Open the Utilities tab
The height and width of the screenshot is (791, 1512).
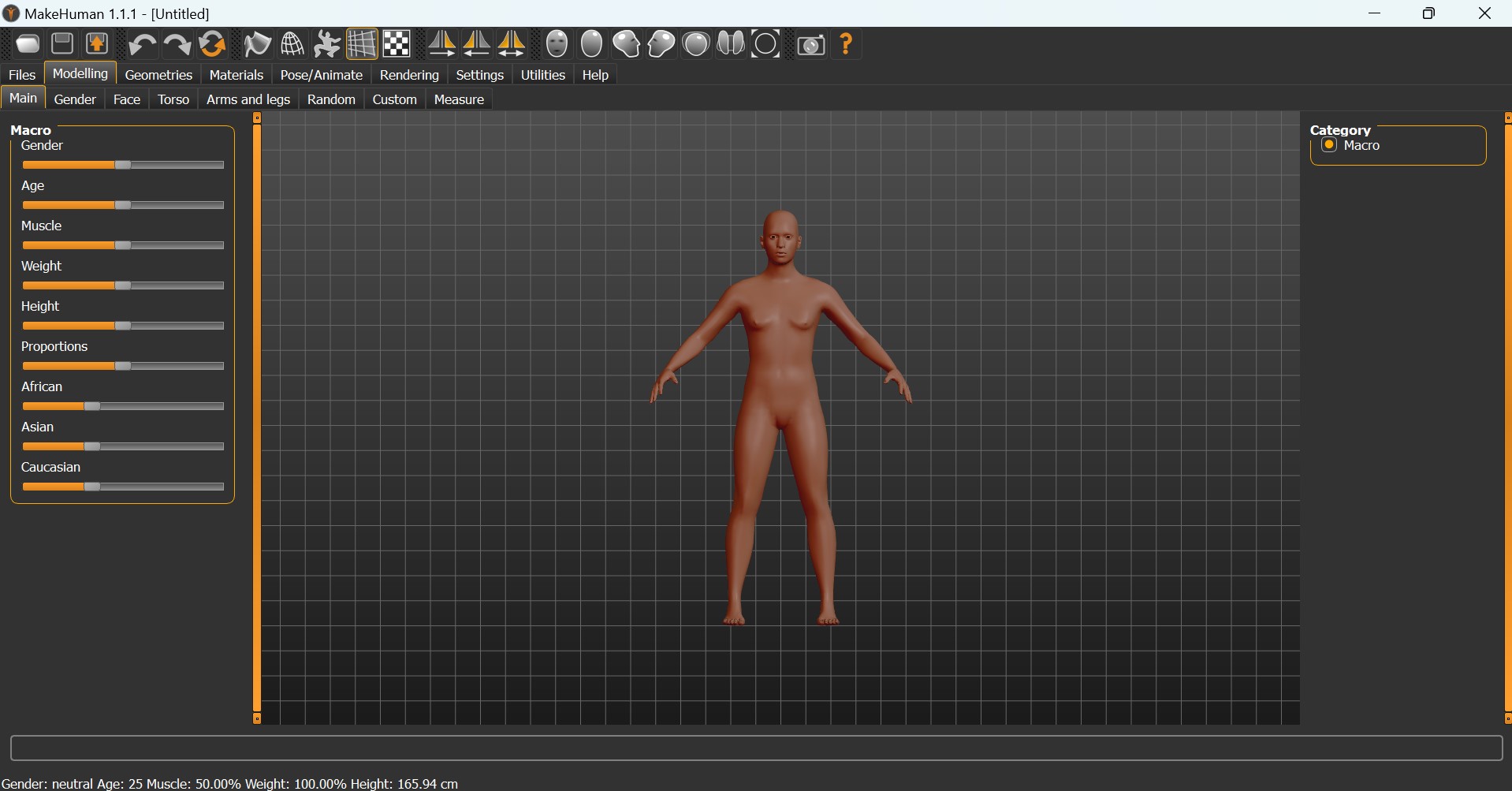pos(543,75)
